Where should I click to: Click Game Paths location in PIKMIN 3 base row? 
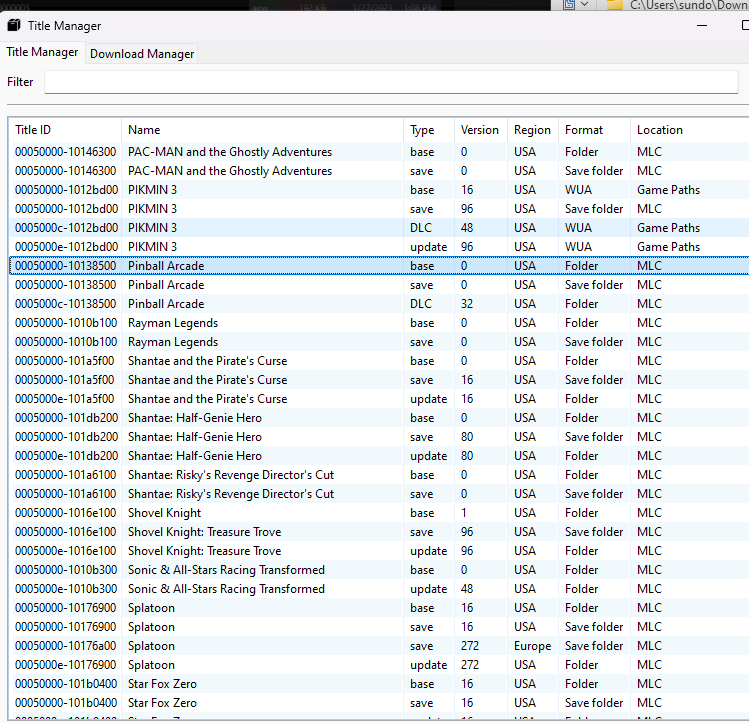668,190
